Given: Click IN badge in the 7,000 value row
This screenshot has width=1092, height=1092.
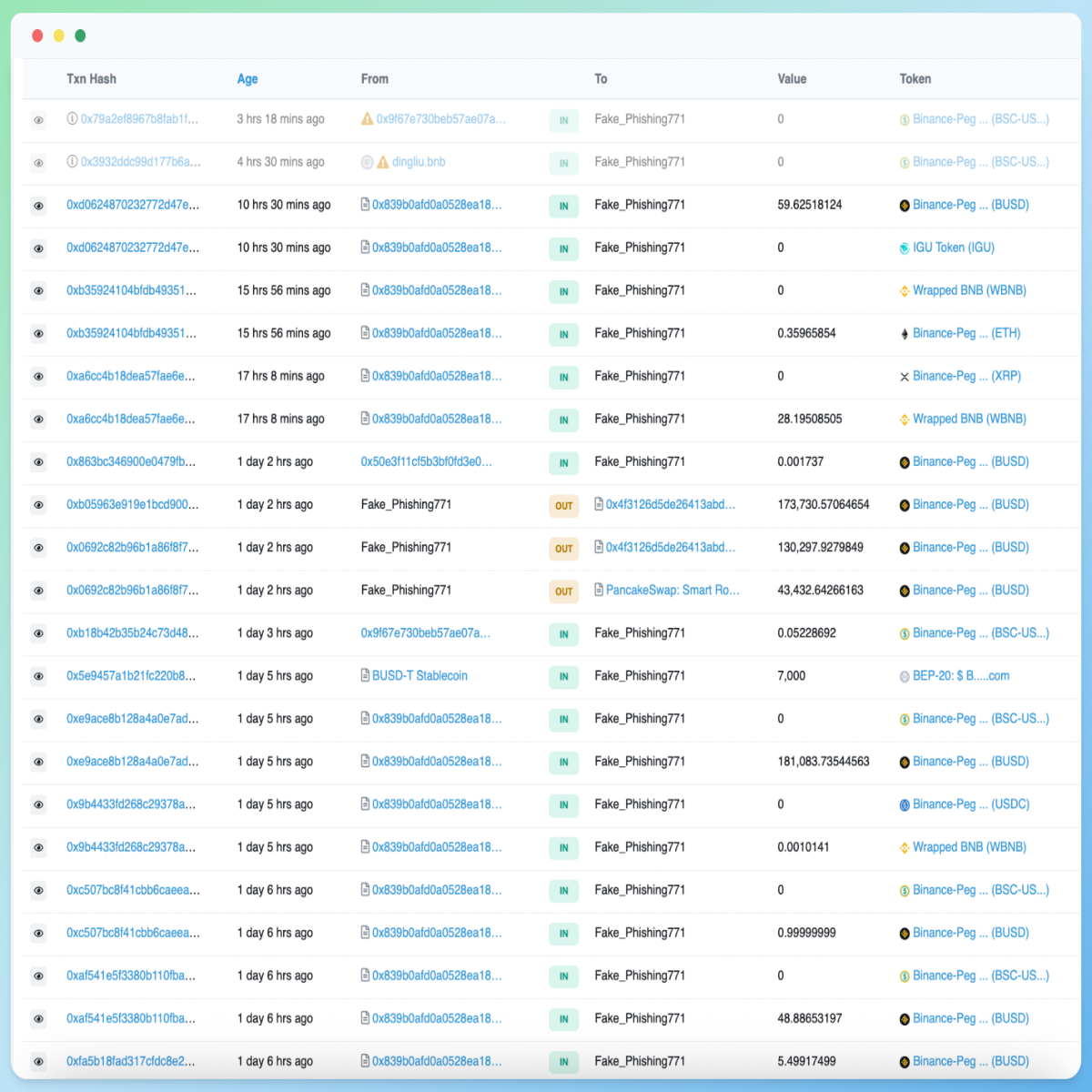Looking at the screenshot, I should [564, 677].
